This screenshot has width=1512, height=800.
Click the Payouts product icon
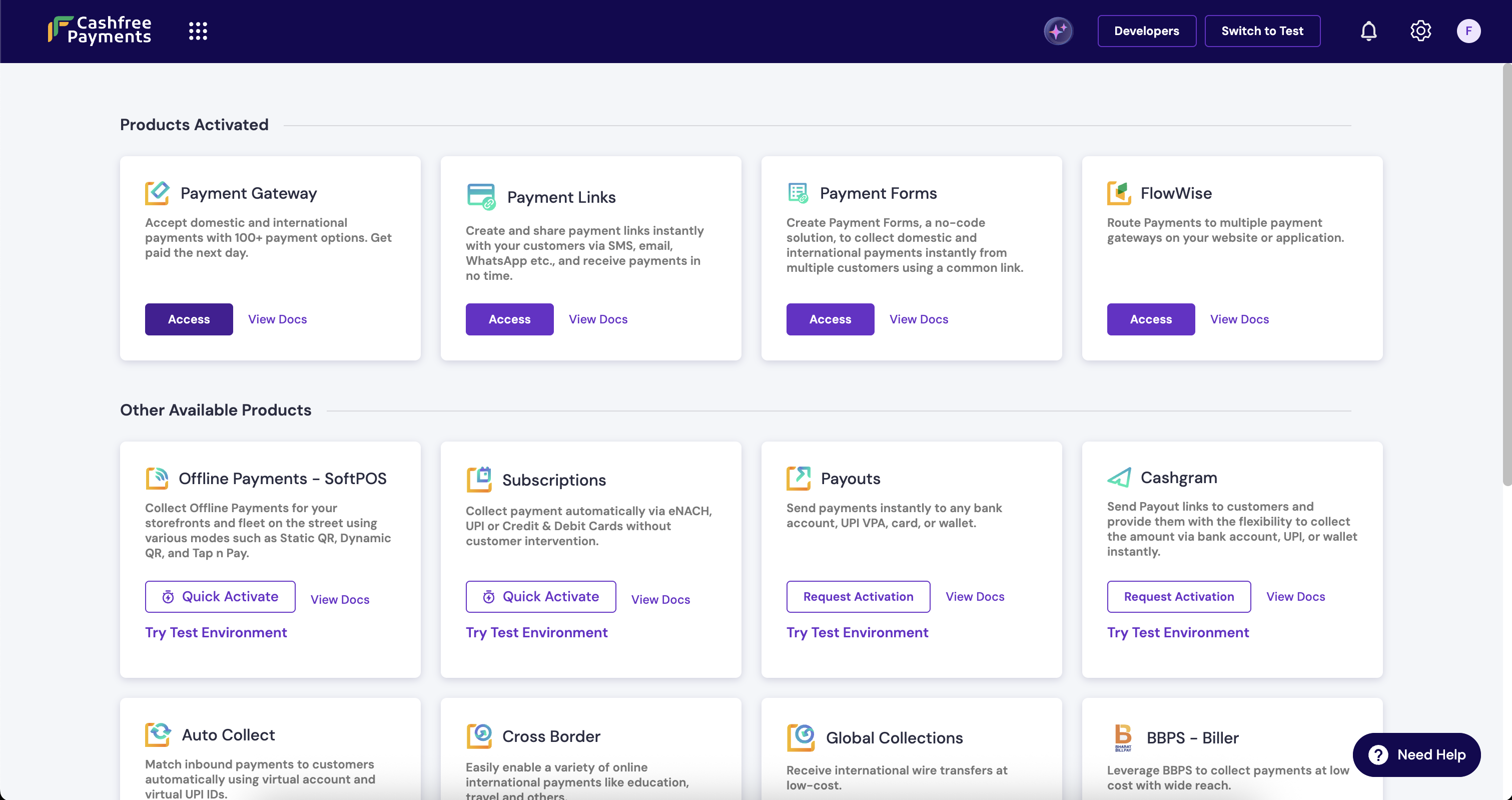798,478
